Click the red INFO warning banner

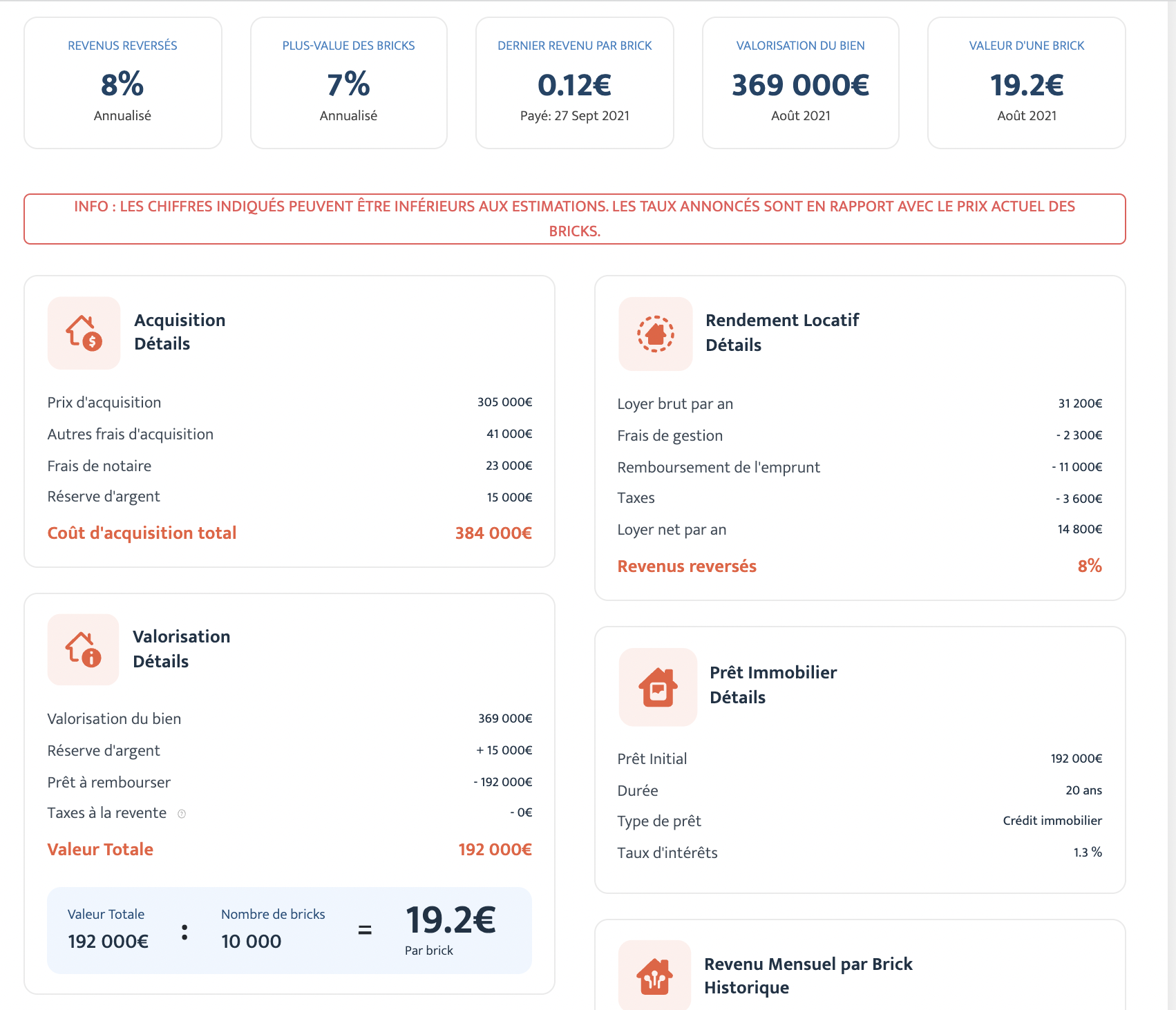574,218
